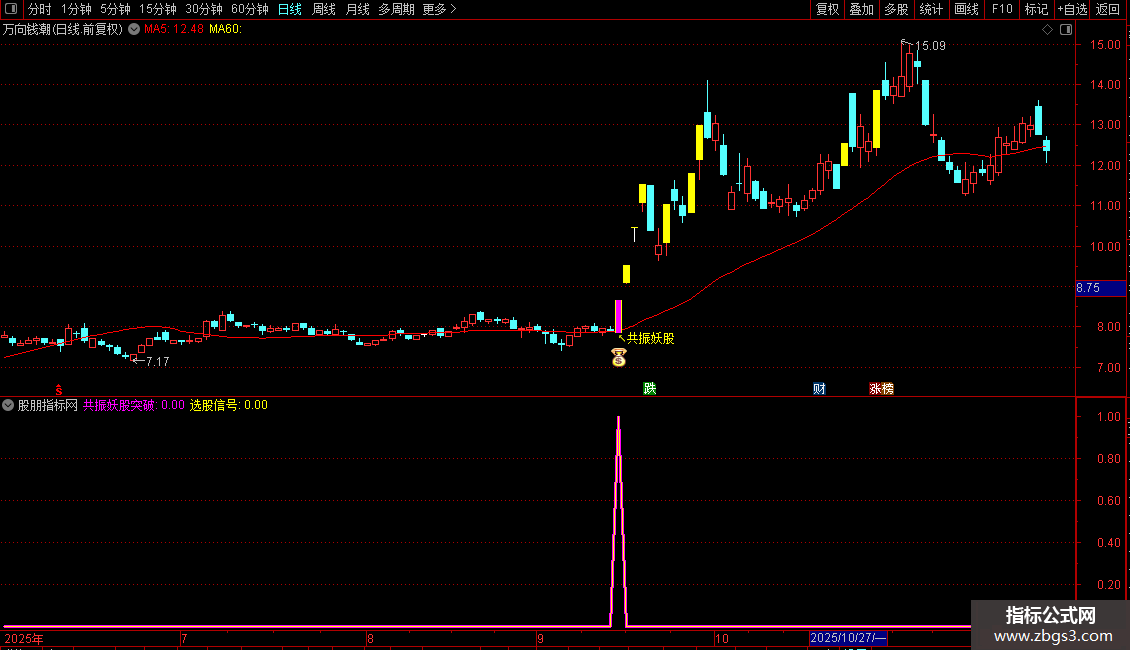This screenshot has height=650, width=1130.
Task: Click month 9 on the time axis
Action: pos(540,638)
